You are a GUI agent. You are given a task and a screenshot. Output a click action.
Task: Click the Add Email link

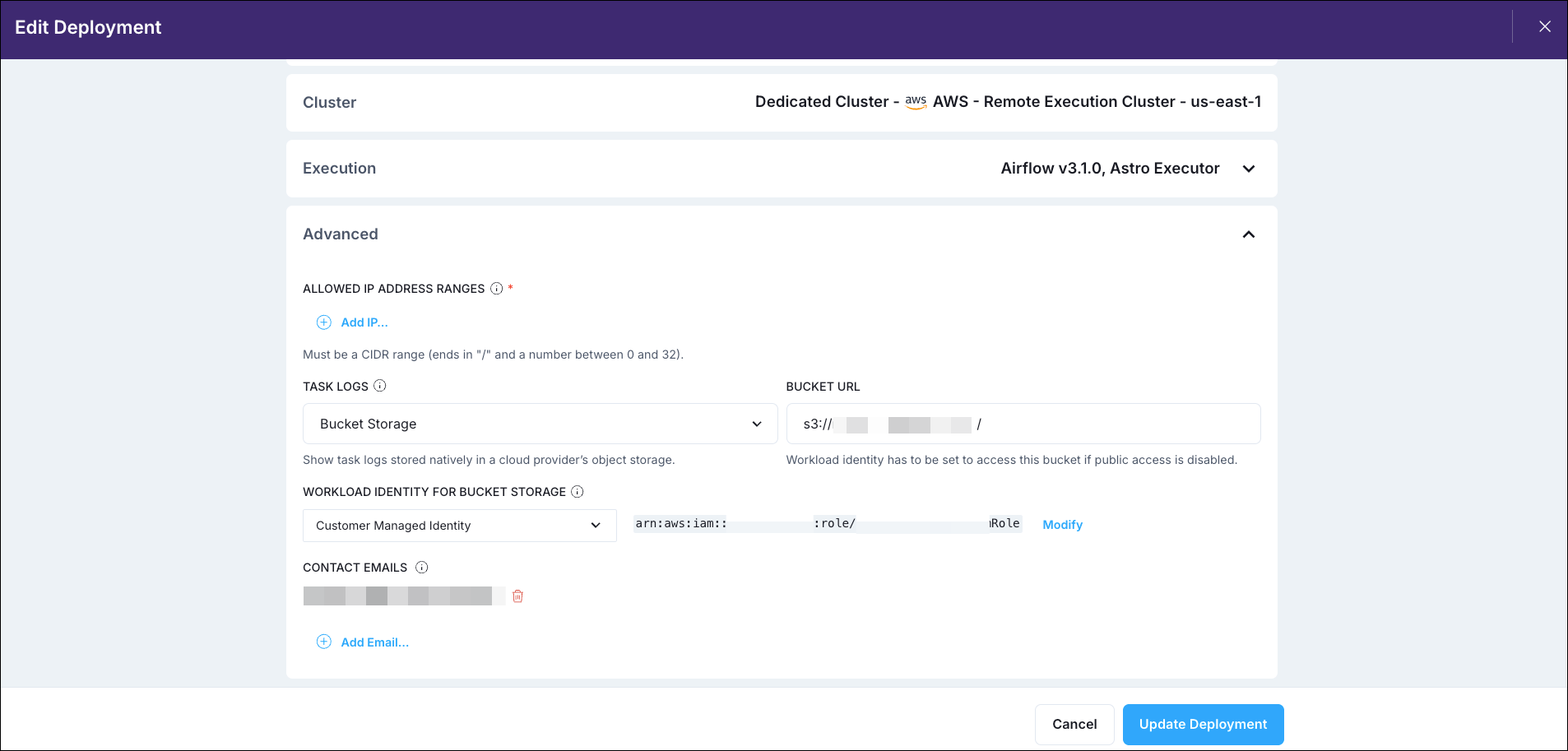coord(374,642)
